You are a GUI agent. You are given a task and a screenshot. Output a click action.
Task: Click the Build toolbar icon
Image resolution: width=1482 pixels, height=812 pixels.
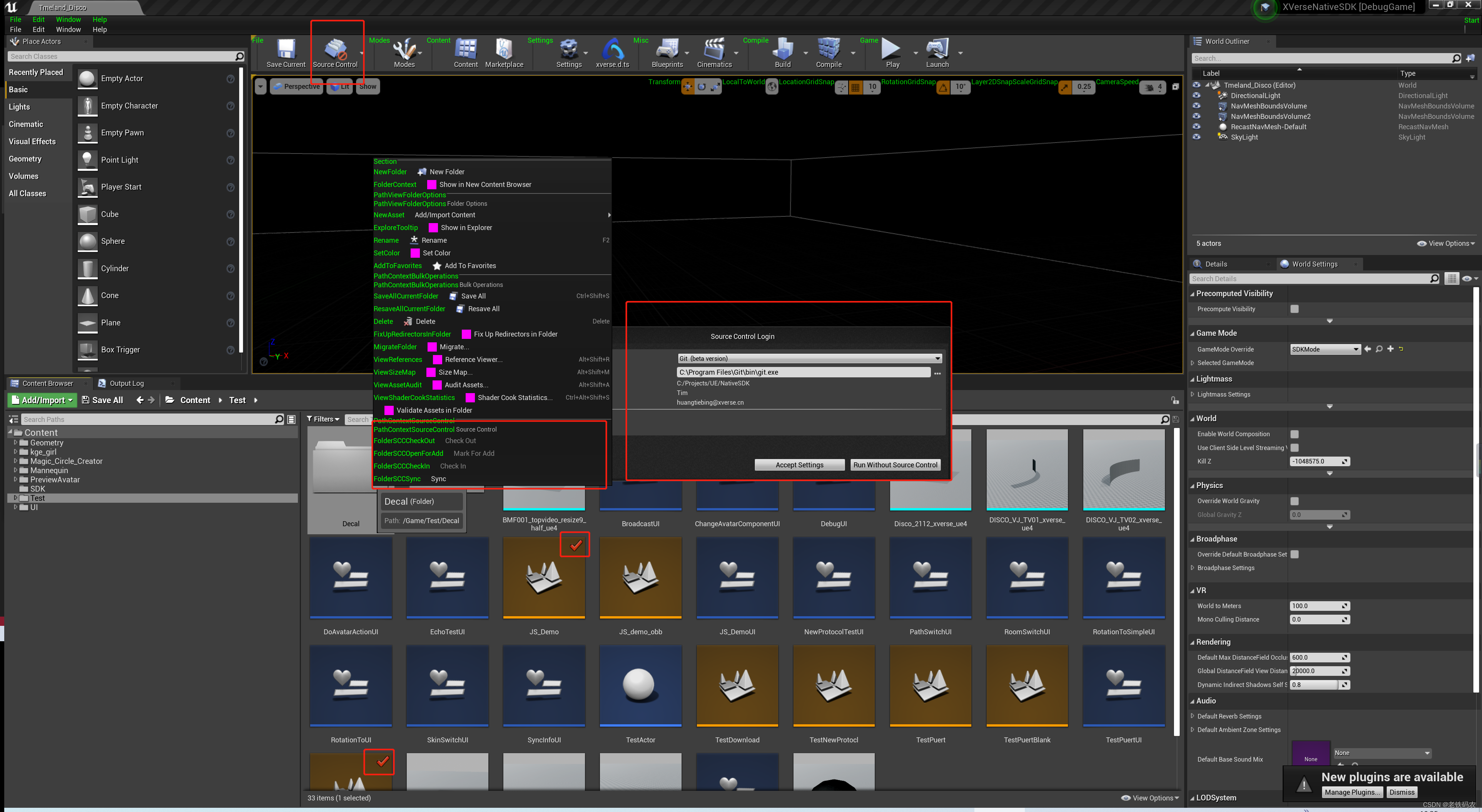[782, 50]
